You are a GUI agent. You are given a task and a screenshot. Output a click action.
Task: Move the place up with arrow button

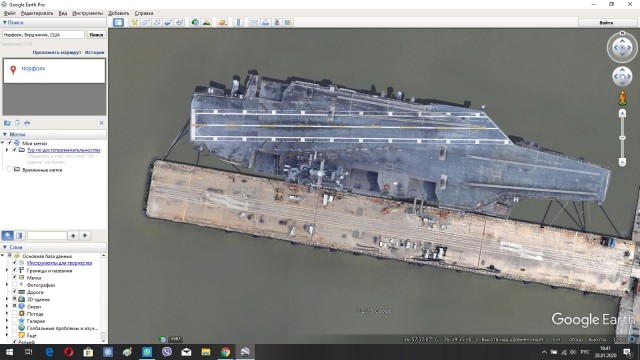[73, 236]
